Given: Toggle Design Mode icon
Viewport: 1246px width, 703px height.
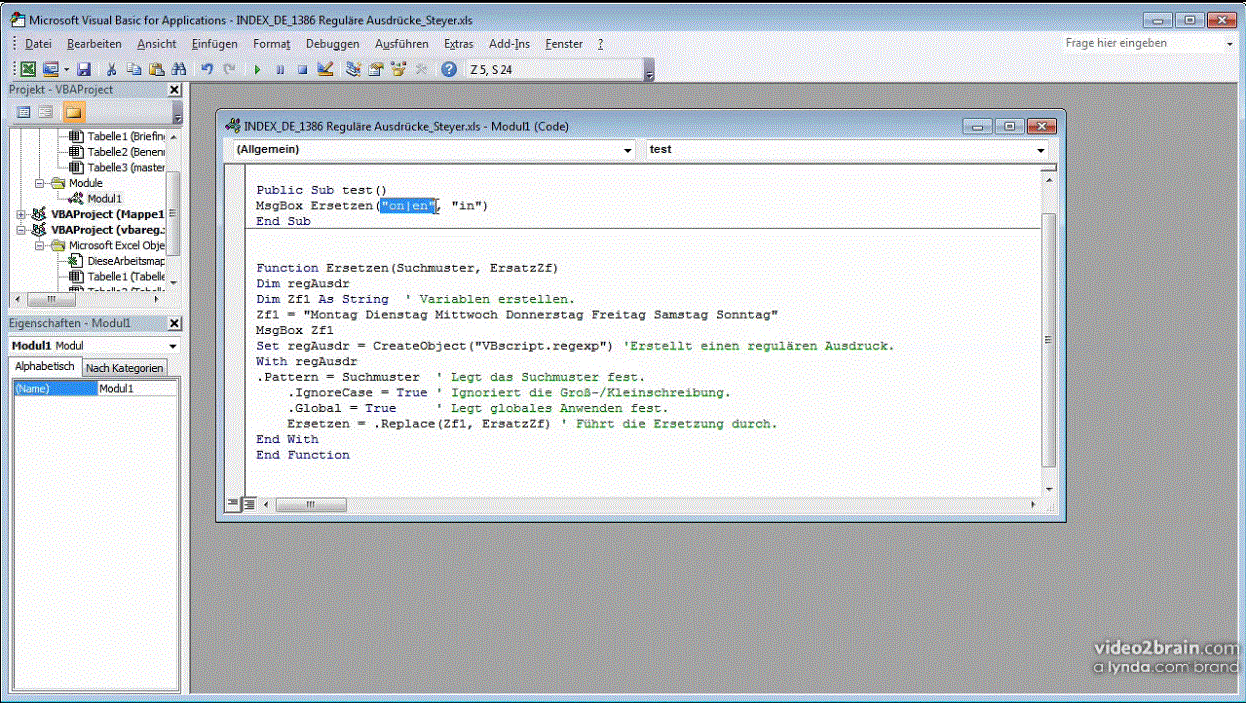Looking at the screenshot, I should coord(324,69).
